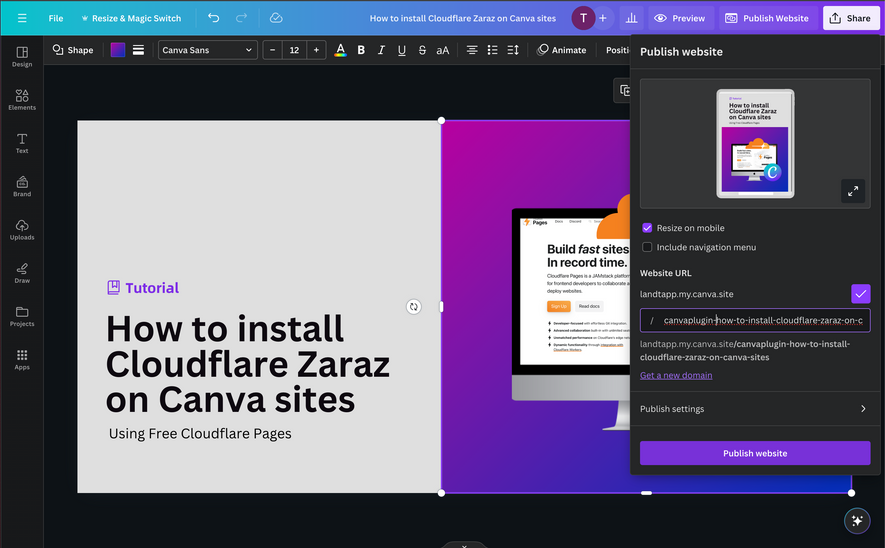Image resolution: width=885 pixels, height=548 pixels.
Task: Click the cloud save status icon
Action: pos(276,18)
